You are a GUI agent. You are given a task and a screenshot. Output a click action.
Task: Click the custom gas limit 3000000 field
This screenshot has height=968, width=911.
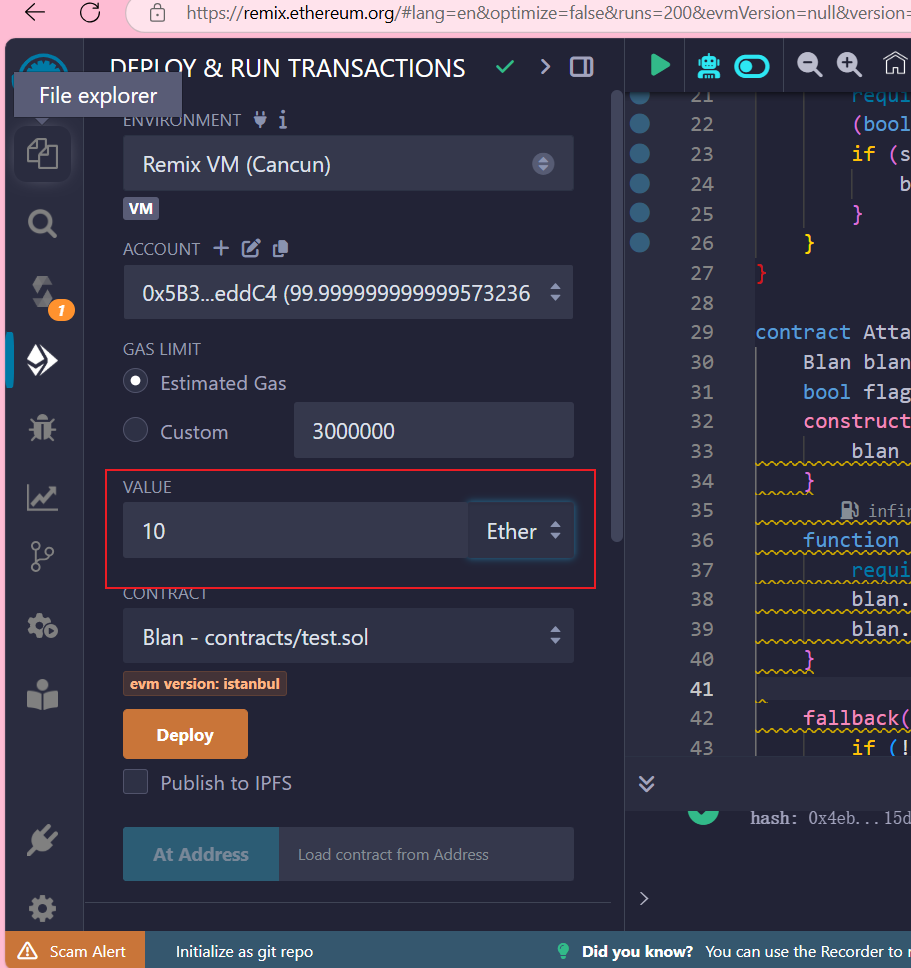(x=434, y=430)
